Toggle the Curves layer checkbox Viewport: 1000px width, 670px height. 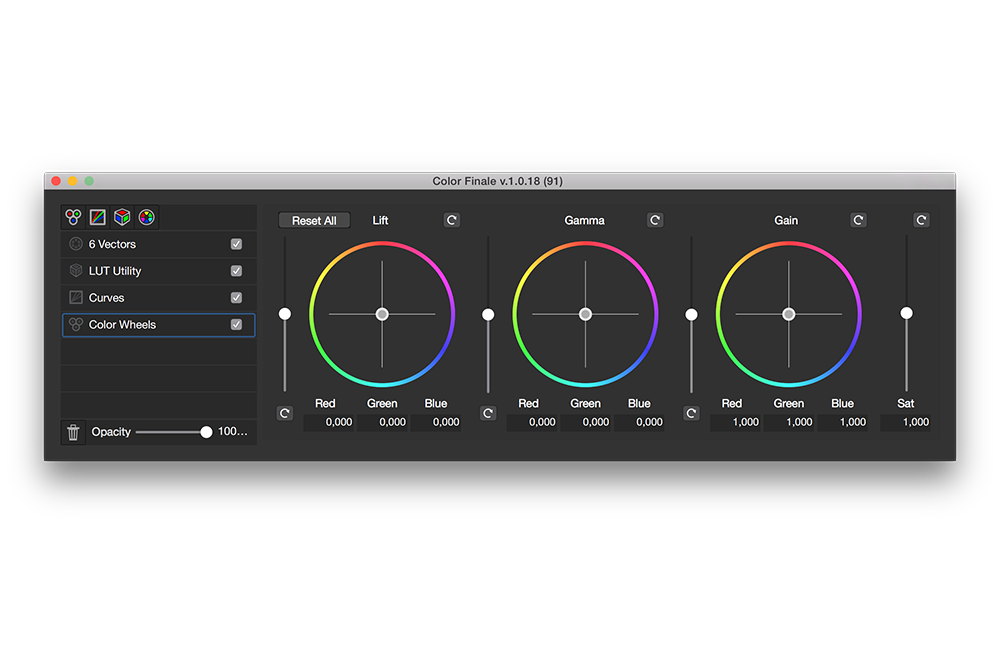[x=236, y=298]
